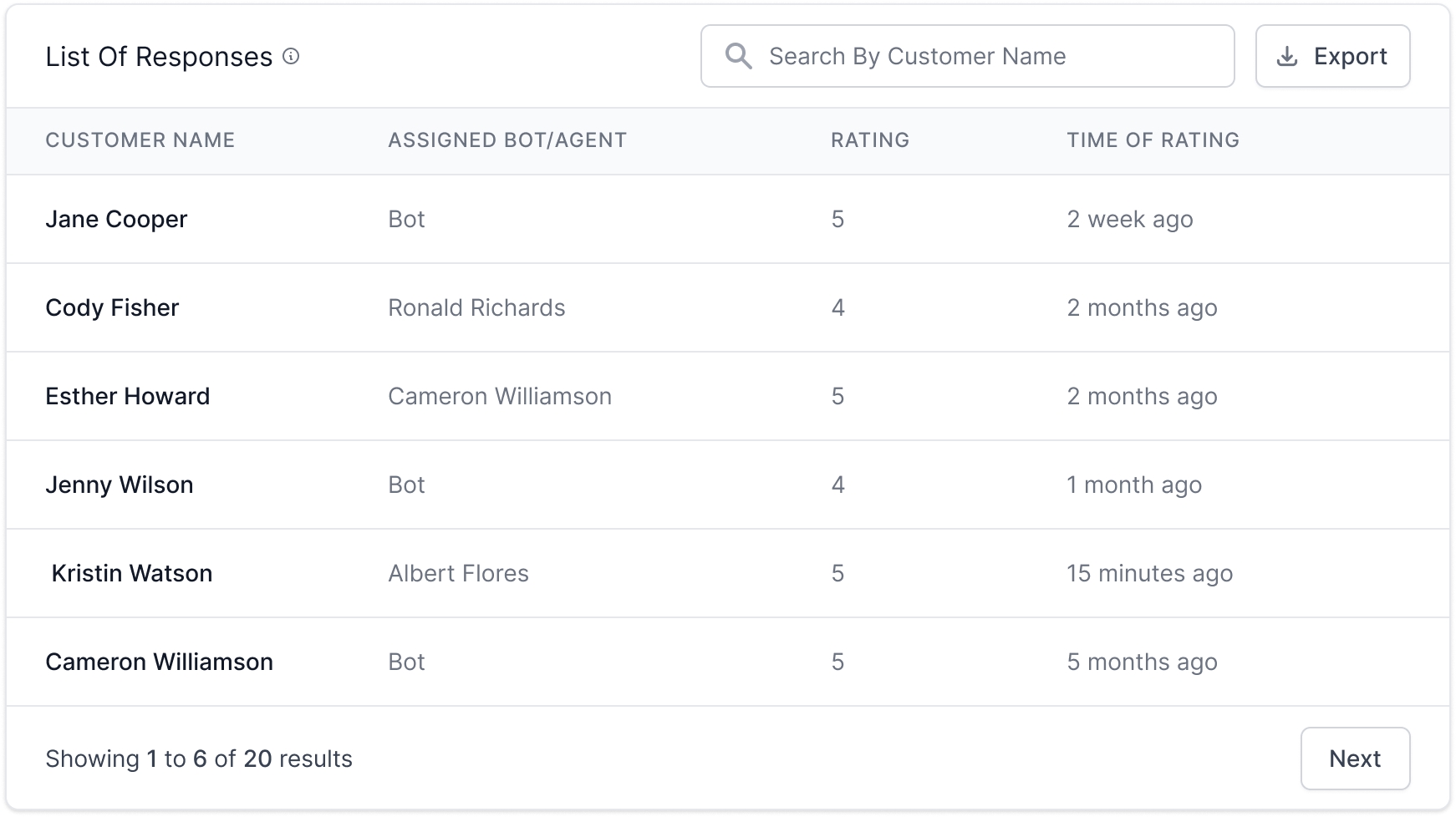
Task: Select customer Cameron Williamson in last row
Action: [159, 662]
